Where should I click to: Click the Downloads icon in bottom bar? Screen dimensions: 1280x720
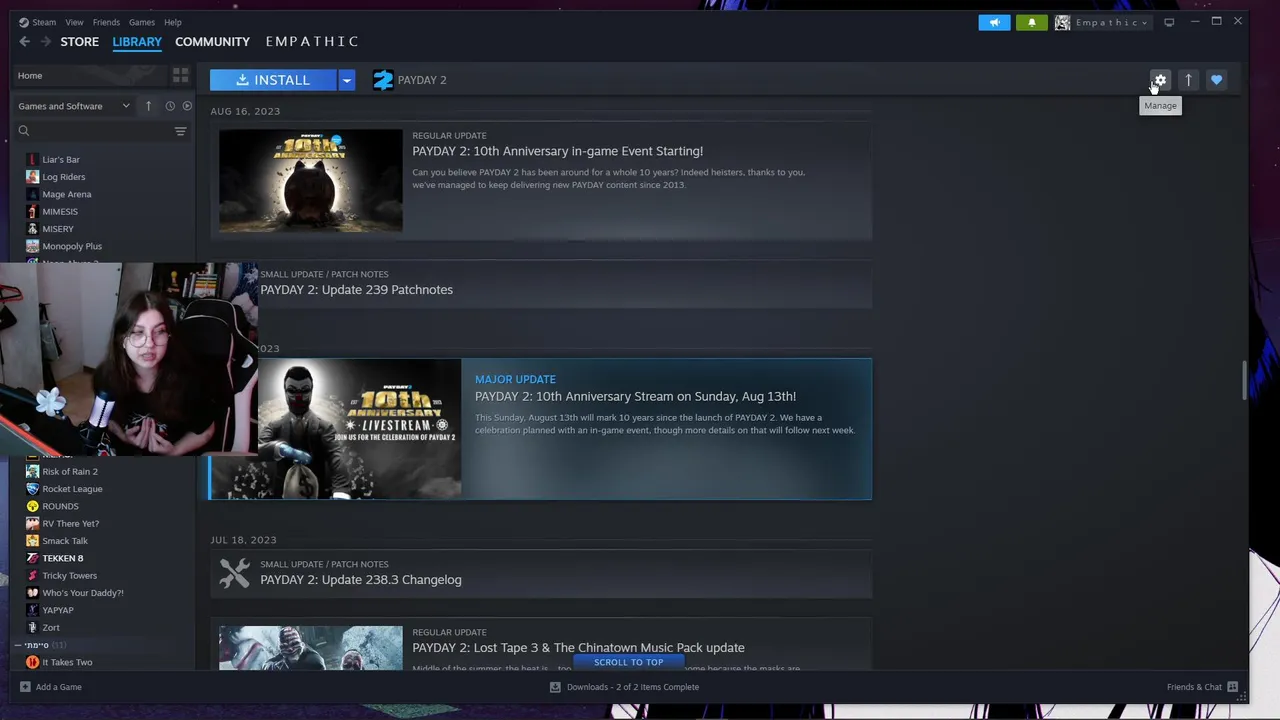click(x=555, y=687)
